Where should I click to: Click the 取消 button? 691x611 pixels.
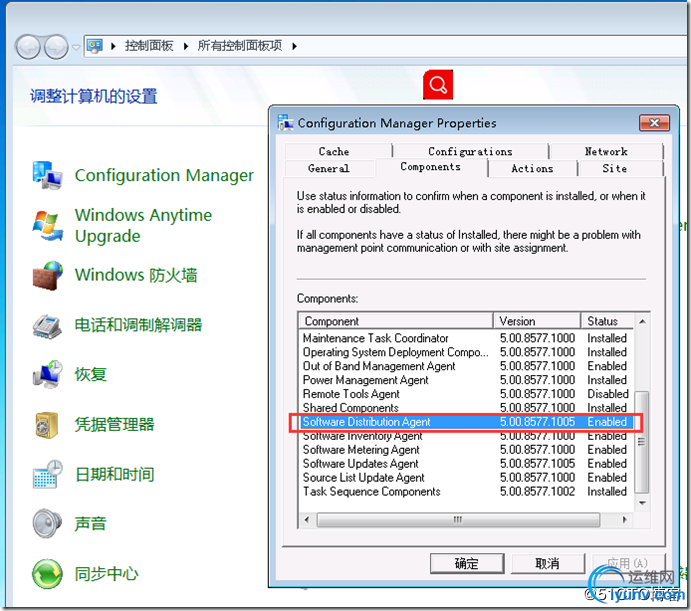point(548,563)
